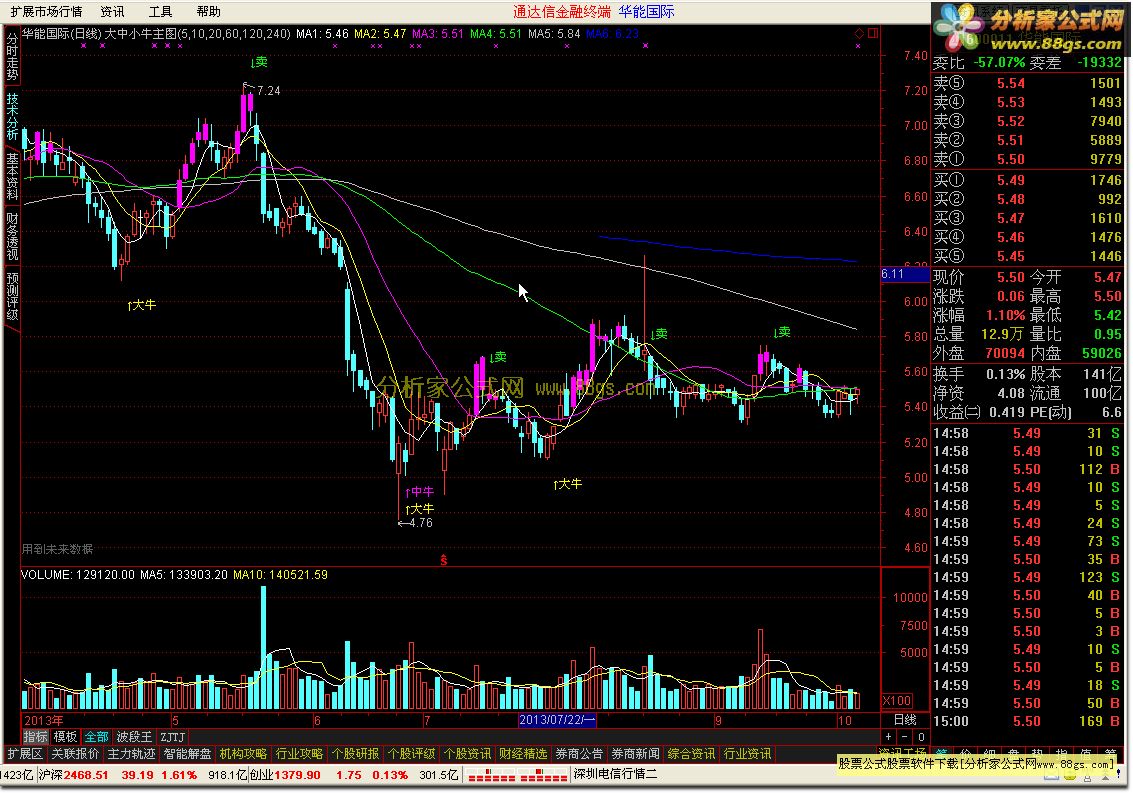The height and width of the screenshot is (793, 1133).
Task: Click the chart title 华能国际(日线) 大中小牛主图
Action: 156,34
